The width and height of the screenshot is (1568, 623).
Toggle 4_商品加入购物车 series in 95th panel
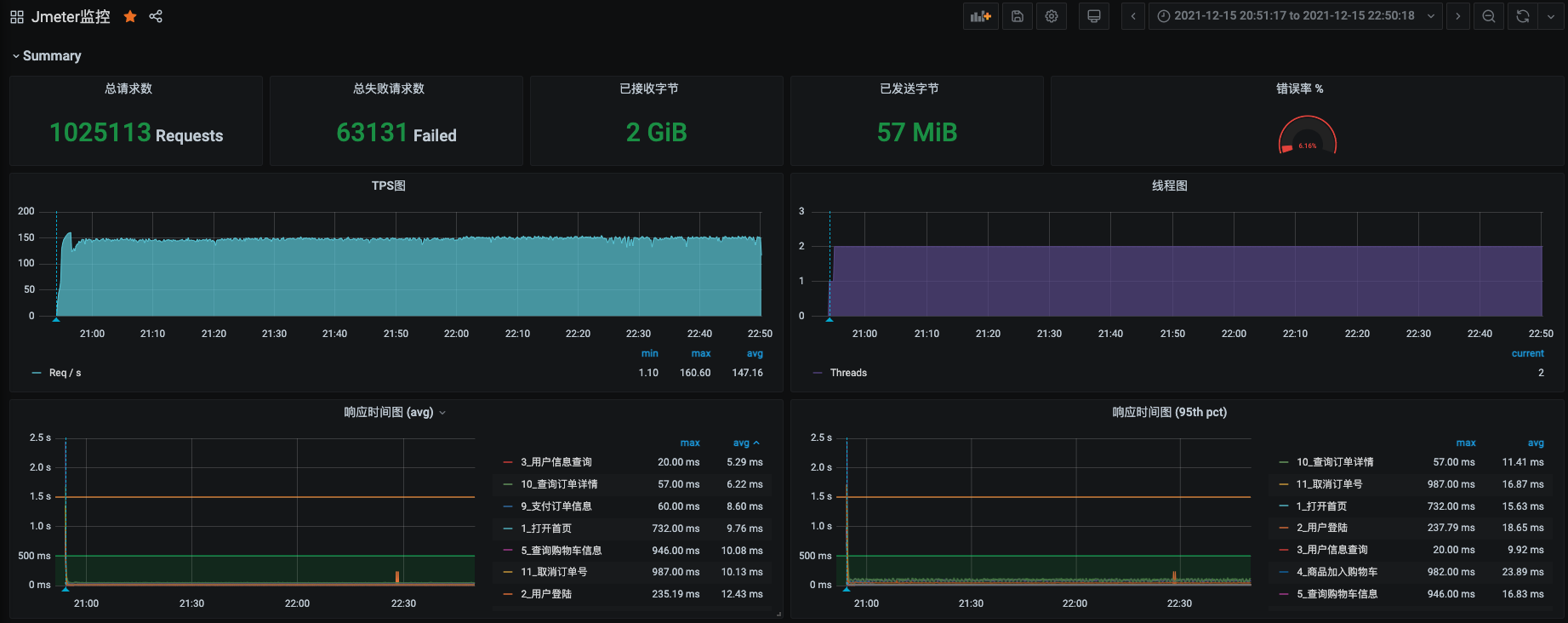tap(1337, 572)
